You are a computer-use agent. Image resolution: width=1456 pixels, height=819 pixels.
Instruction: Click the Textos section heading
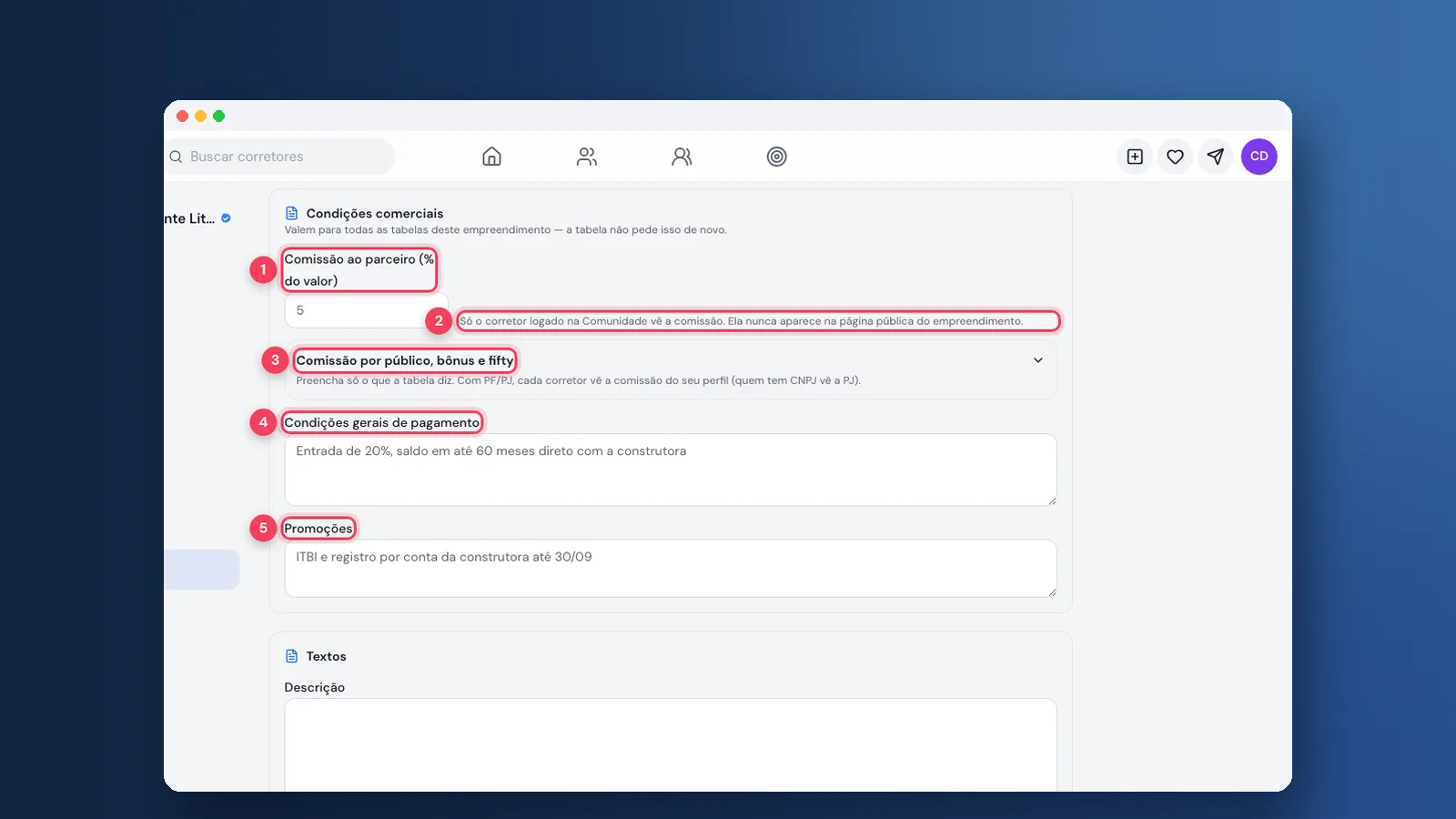pyautogui.click(x=326, y=656)
